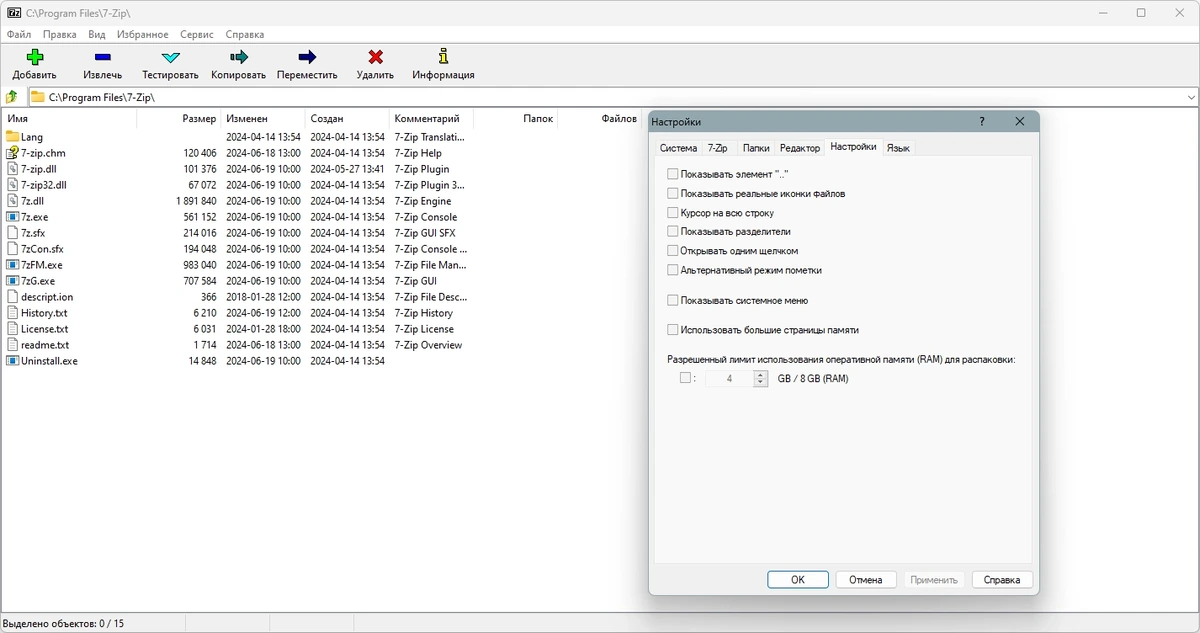The image size is (1200, 633).
Task: Open the Избранное menu
Action: (x=143, y=34)
